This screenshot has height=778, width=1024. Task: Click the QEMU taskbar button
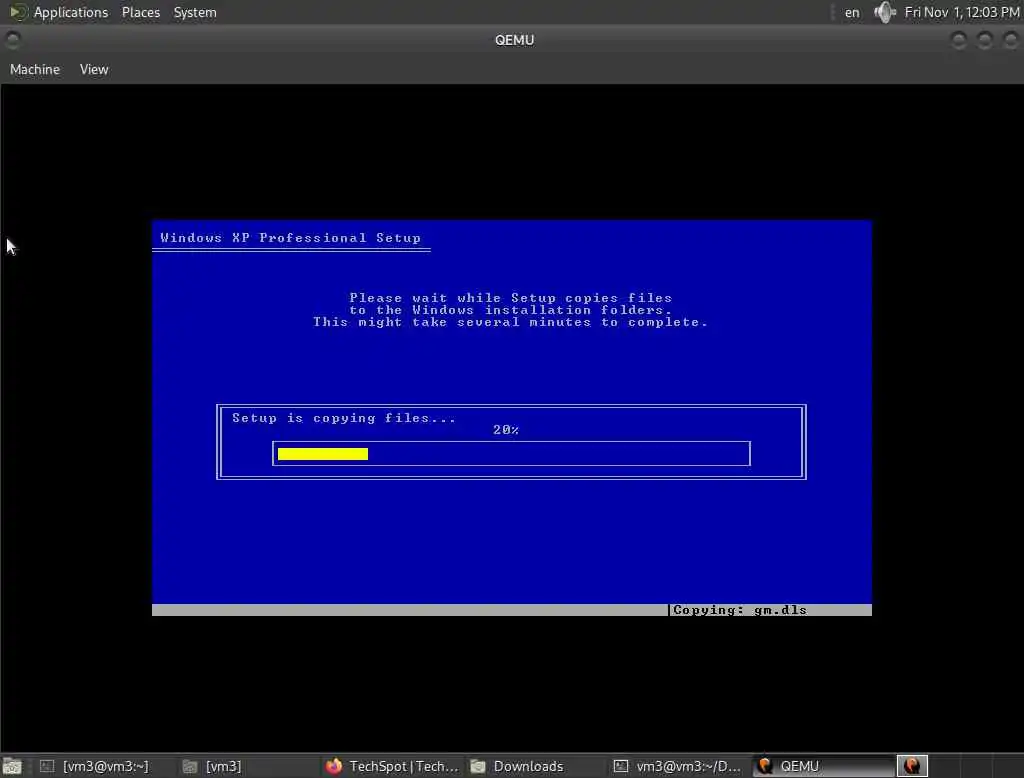click(x=823, y=766)
